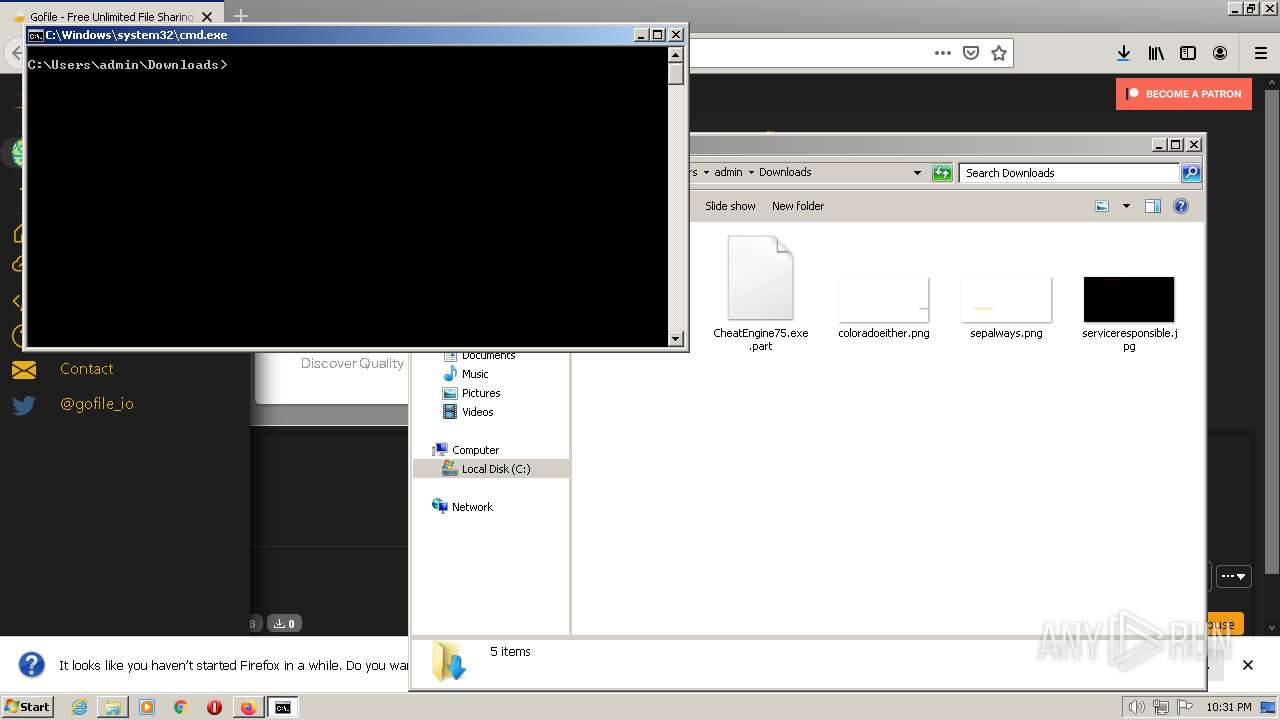Expand Explorer address history dropdown
Screen dimensions: 1280x720
(917, 173)
